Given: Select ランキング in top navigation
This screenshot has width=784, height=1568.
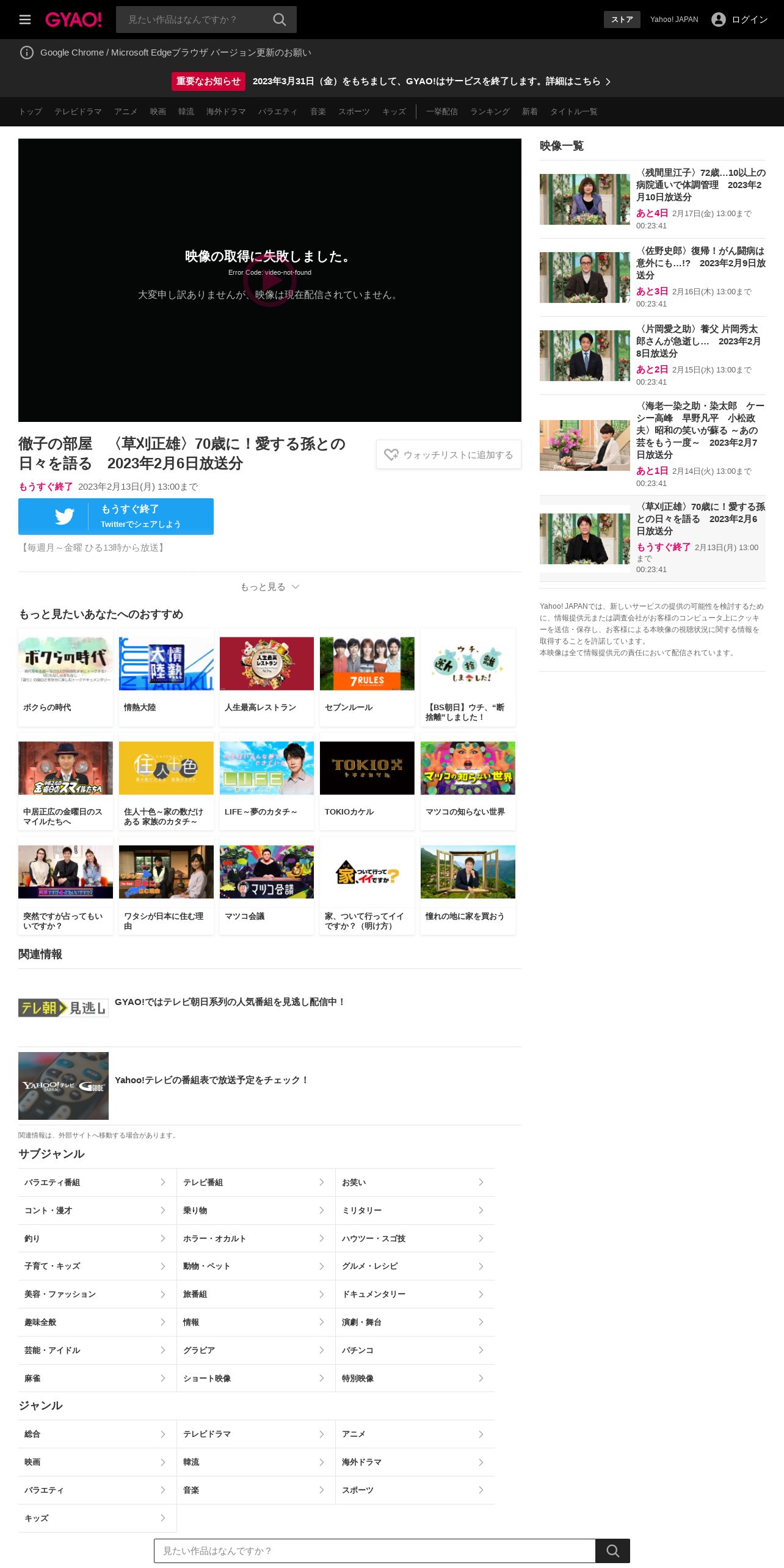Looking at the screenshot, I should coord(490,112).
